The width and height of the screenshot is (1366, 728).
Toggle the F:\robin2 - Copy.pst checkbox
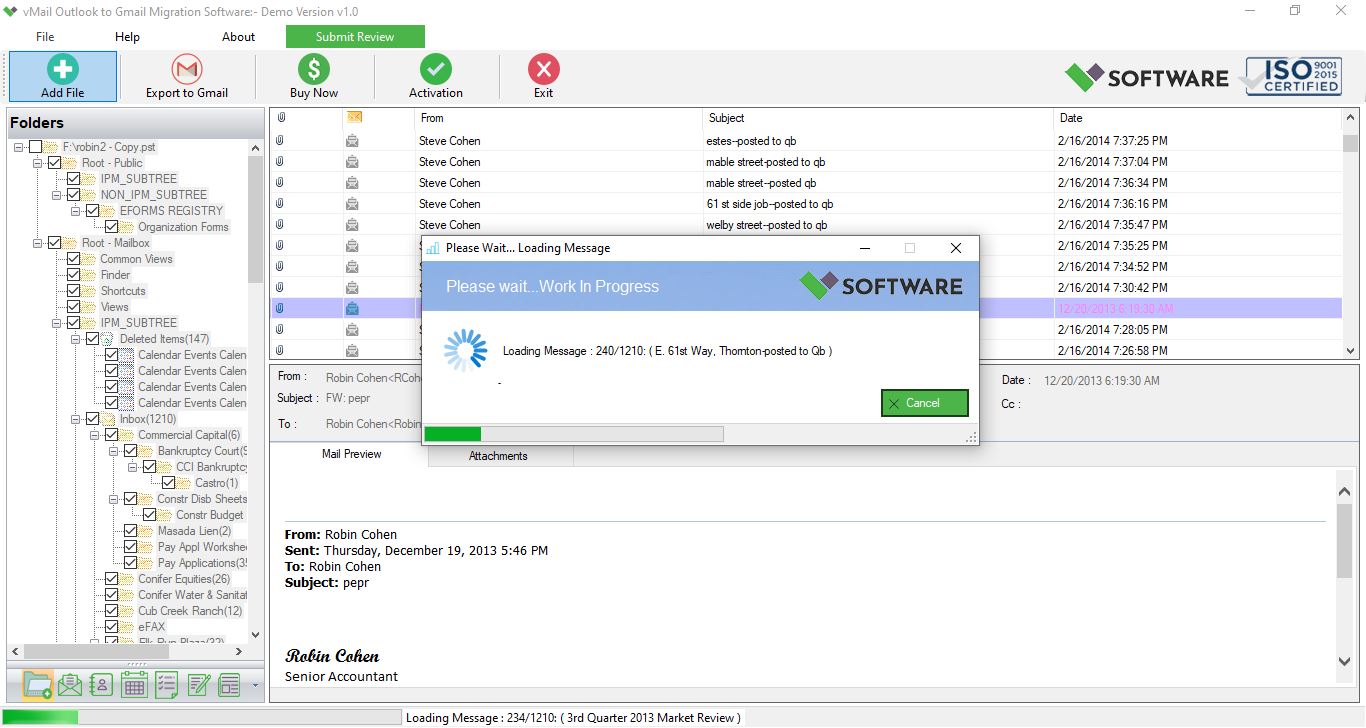(35, 147)
